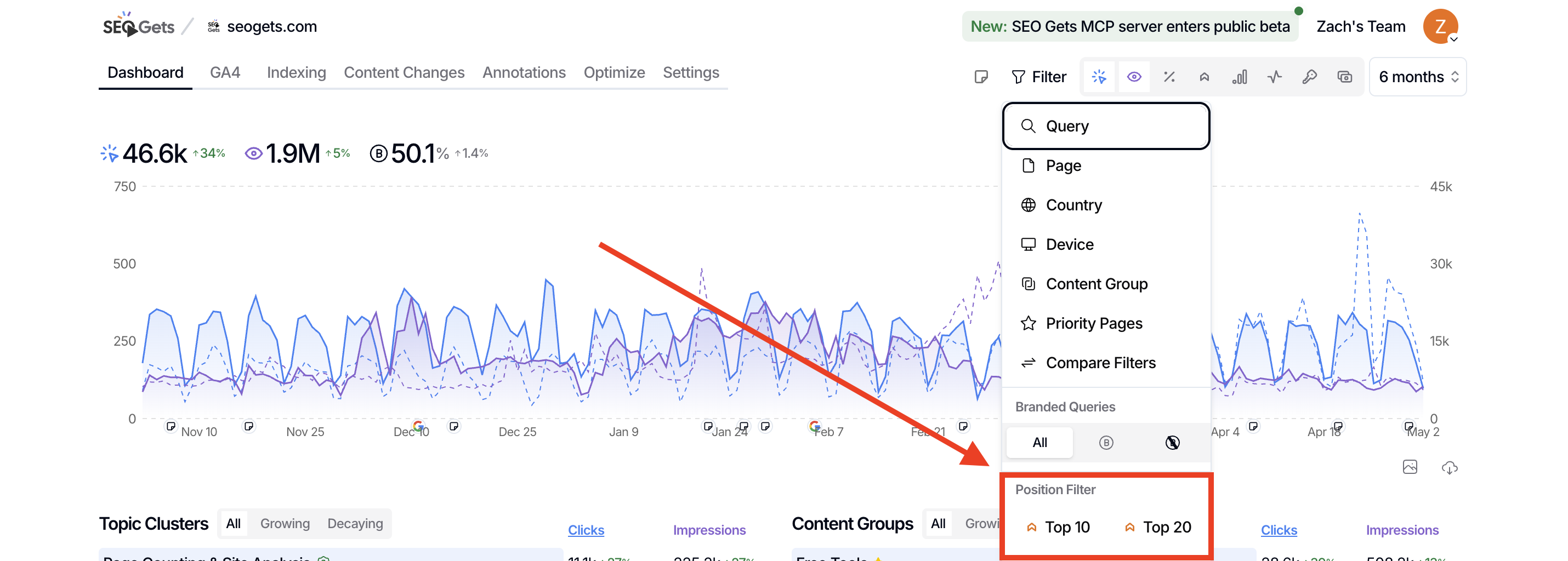Save chart as image icon
The width and height of the screenshot is (1568, 561).
1410,467
